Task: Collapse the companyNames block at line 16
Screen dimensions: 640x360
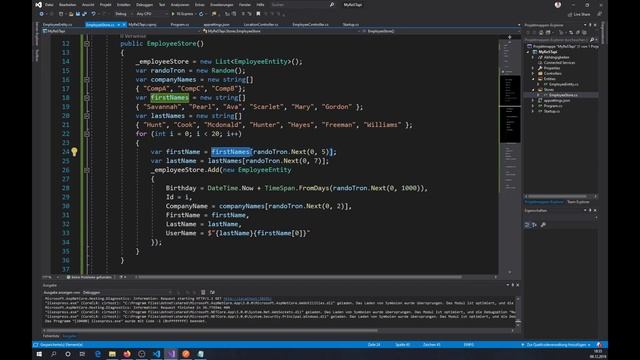Action: [87, 80]
